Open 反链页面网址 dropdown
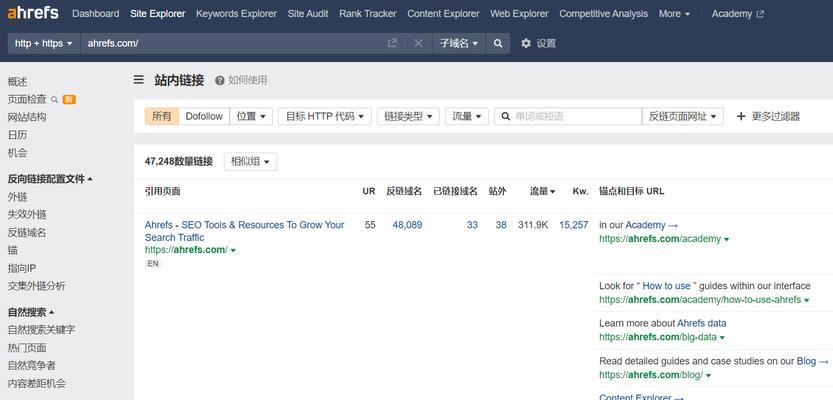Screen dimensions: 833x400 pos(683,116)
